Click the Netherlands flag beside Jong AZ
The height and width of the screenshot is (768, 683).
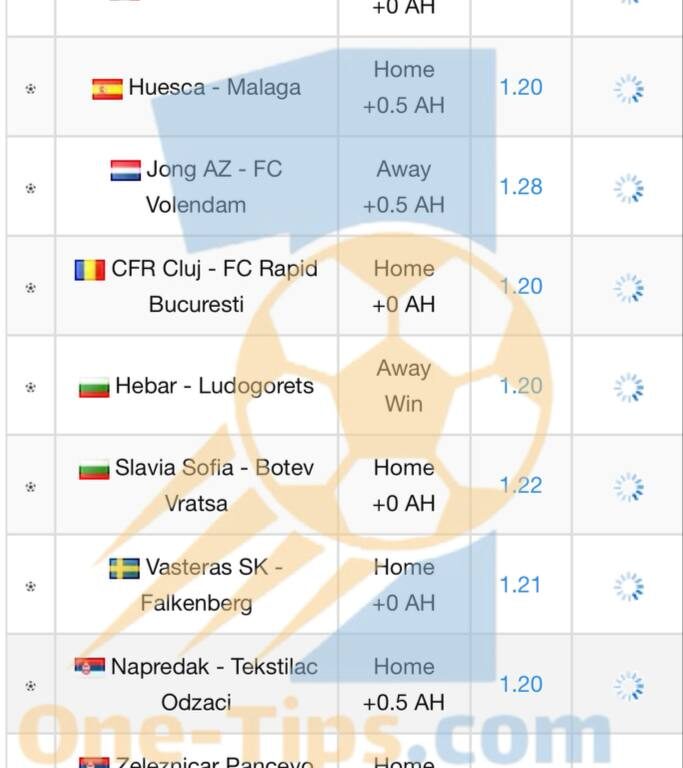pos(125,170)
